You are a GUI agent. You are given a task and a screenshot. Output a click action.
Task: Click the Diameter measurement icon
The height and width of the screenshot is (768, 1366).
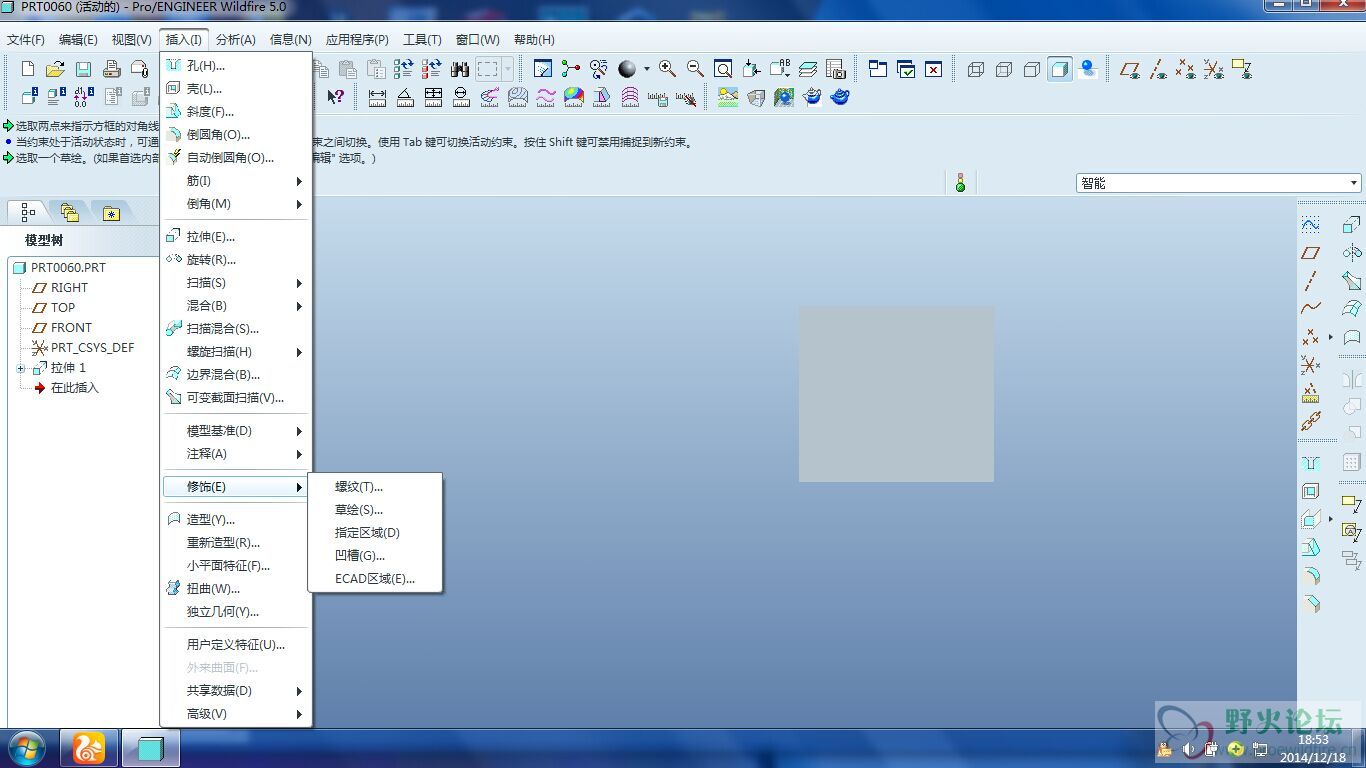coord(461,97)
